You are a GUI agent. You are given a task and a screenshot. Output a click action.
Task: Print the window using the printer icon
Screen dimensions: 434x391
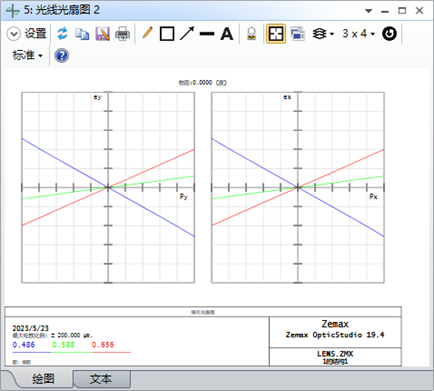[x=122, y=34]
